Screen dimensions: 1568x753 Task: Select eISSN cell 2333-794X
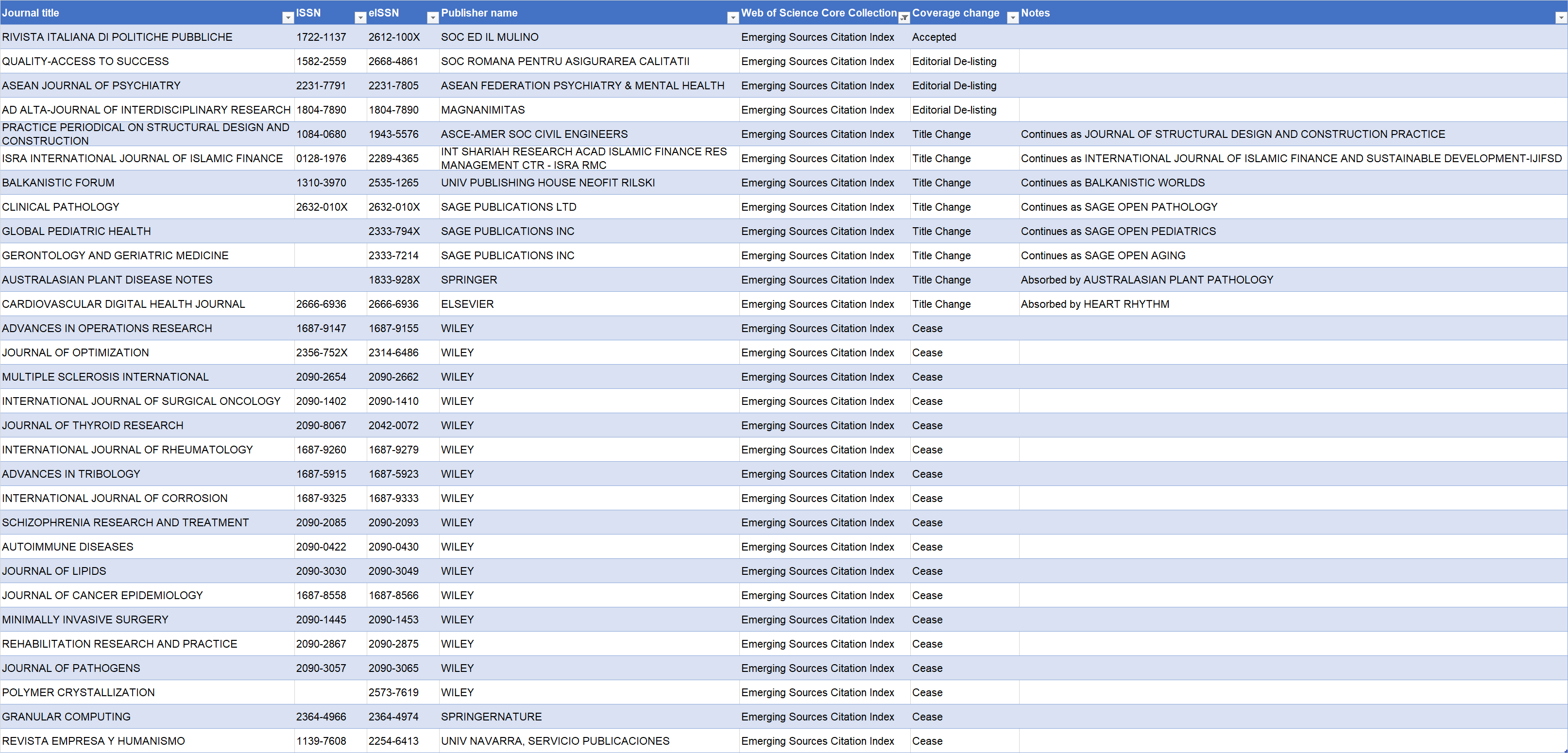click(x=403, y=231)
